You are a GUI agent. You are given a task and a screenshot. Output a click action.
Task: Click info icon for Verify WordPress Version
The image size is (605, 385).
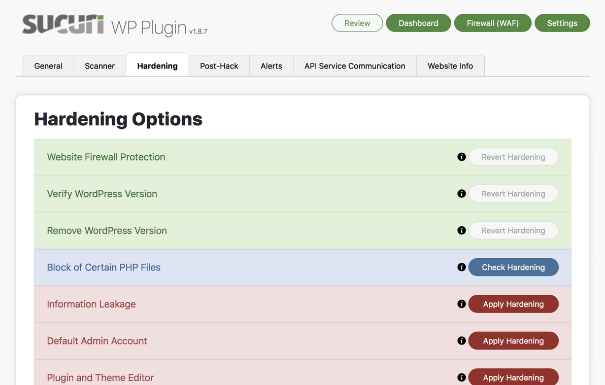461,194
